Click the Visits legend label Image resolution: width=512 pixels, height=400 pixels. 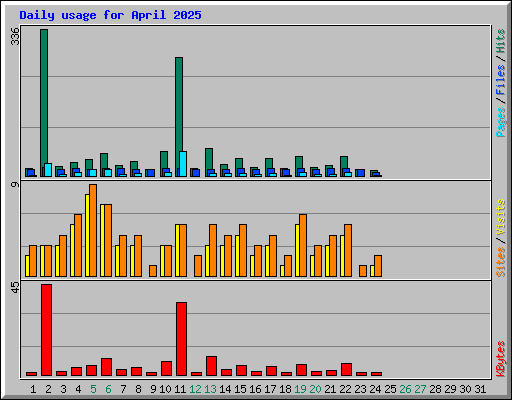click(500, 218)
